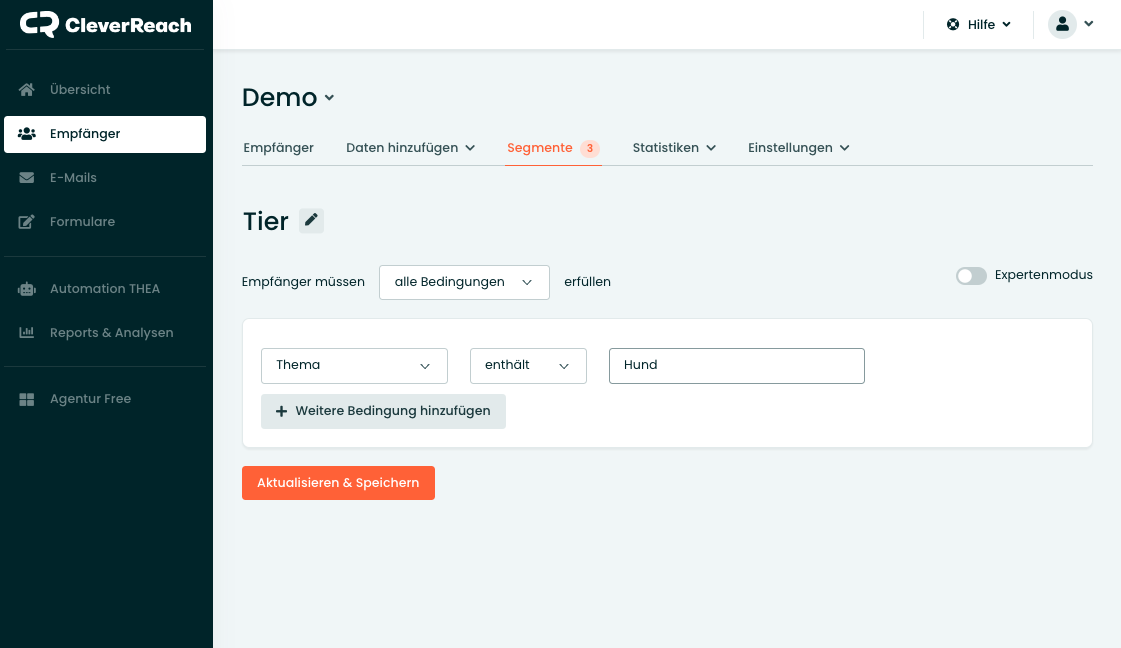Click the globe icon next to Hilfe

coord(952,24)
